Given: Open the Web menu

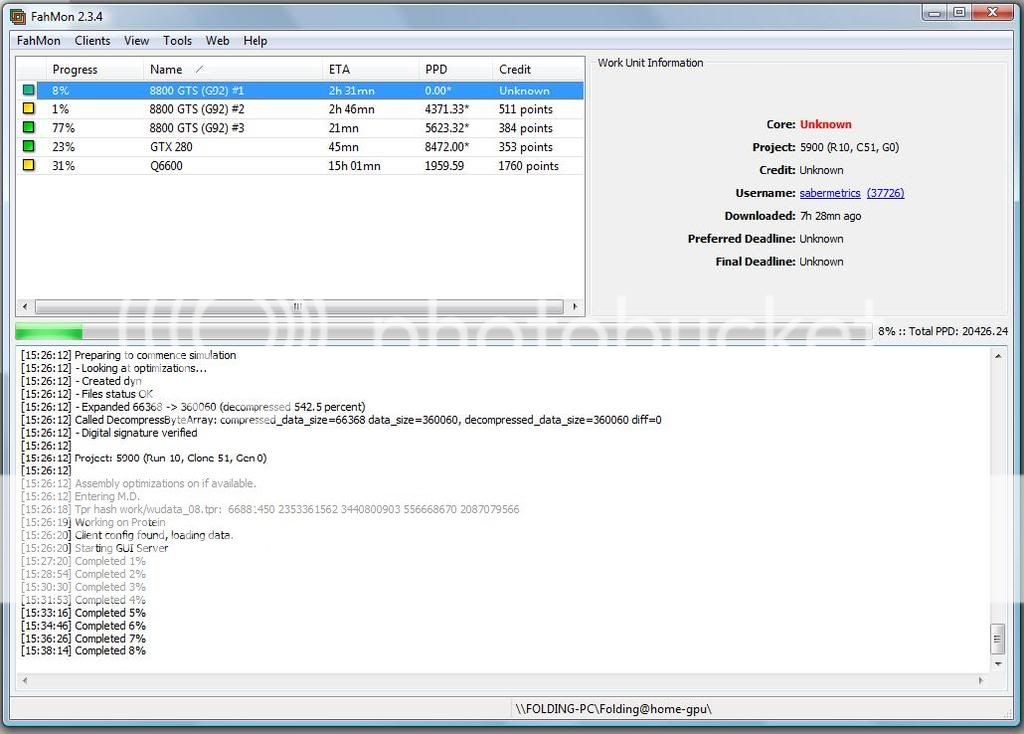Looking at the screenshot, I should 217,41.
